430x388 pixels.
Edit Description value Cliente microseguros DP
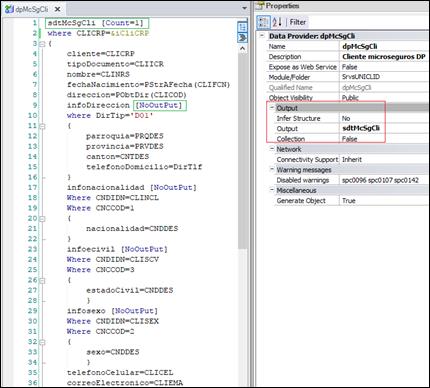[384, 57]
